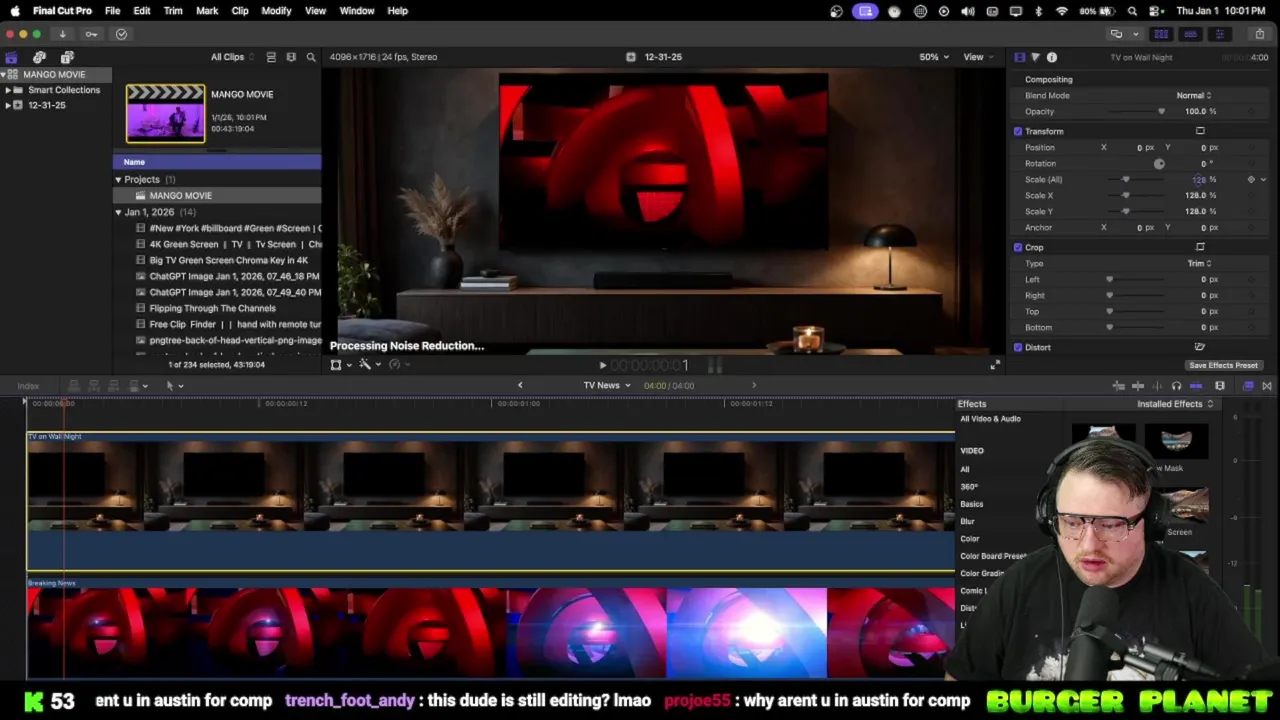The height and width of the screenshot is (720, 1280).
Task: Collapse the Jan 1, 2026 group
Action: (x=118, y=212)
